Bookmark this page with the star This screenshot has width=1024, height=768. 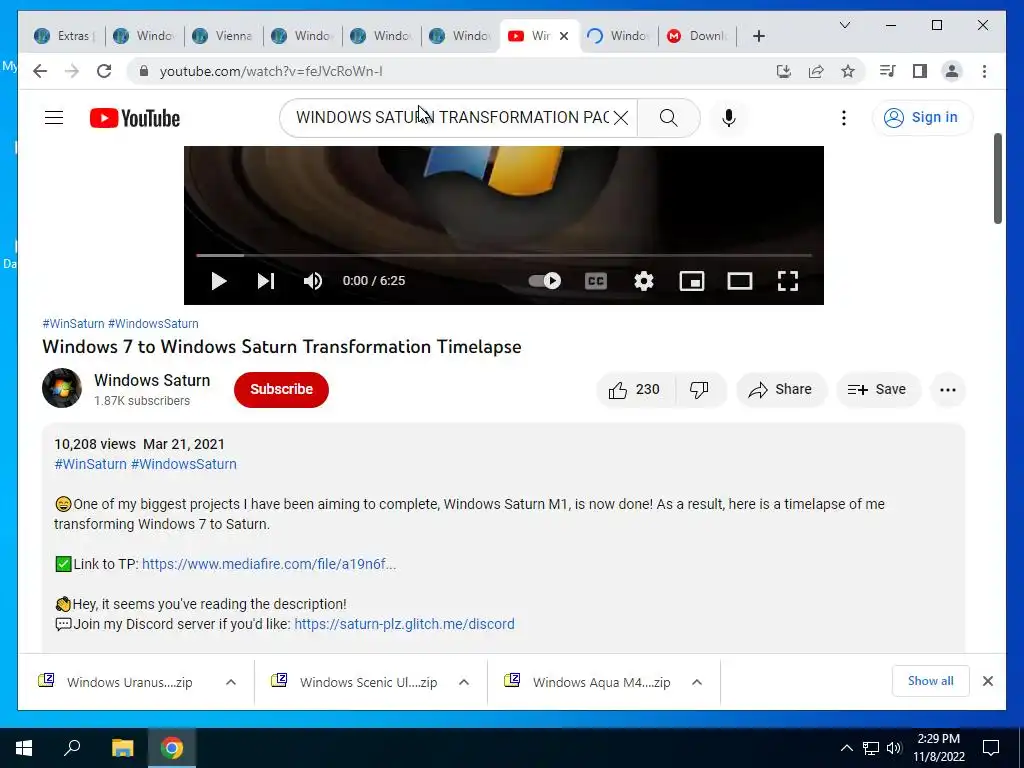tap(848, 71)
